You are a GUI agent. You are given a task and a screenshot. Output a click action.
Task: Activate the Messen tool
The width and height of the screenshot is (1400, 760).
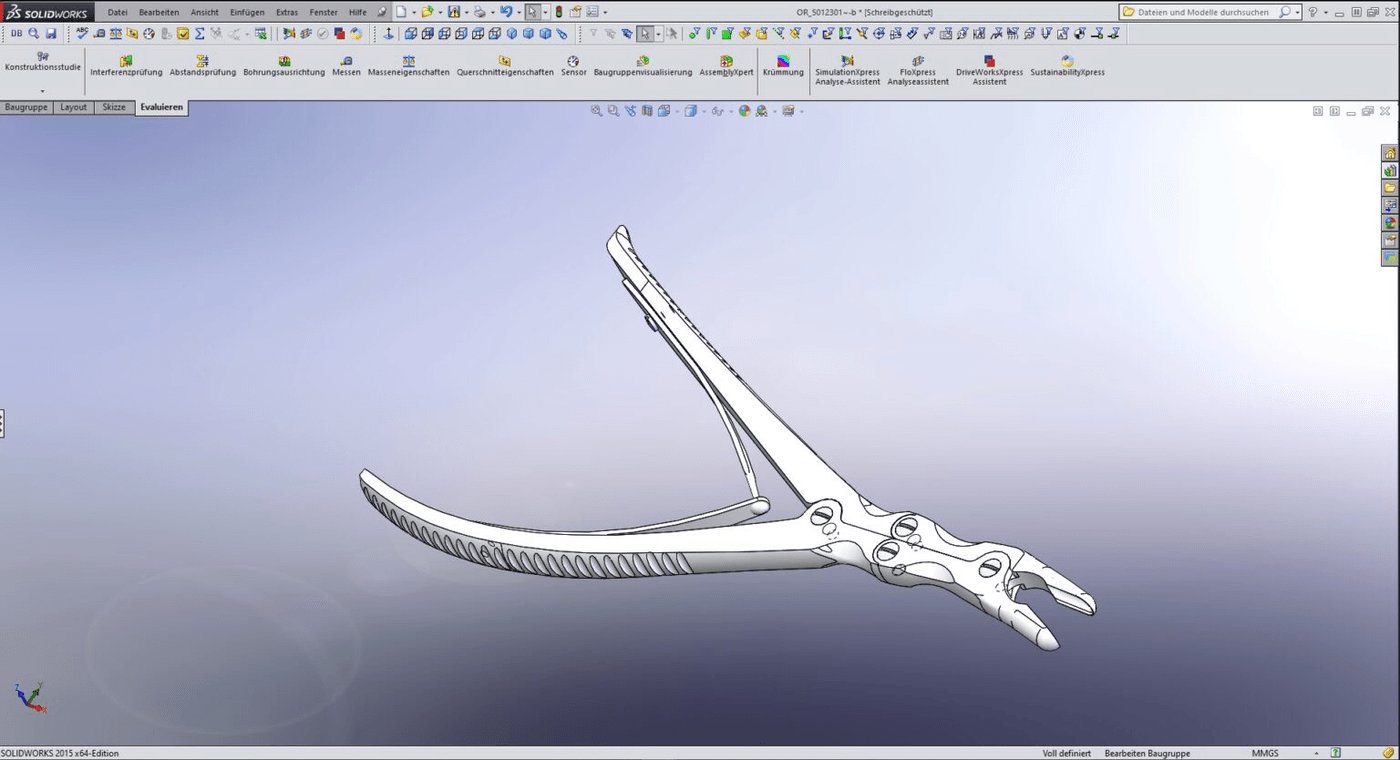pyautogui.click(x=346, y=65)
